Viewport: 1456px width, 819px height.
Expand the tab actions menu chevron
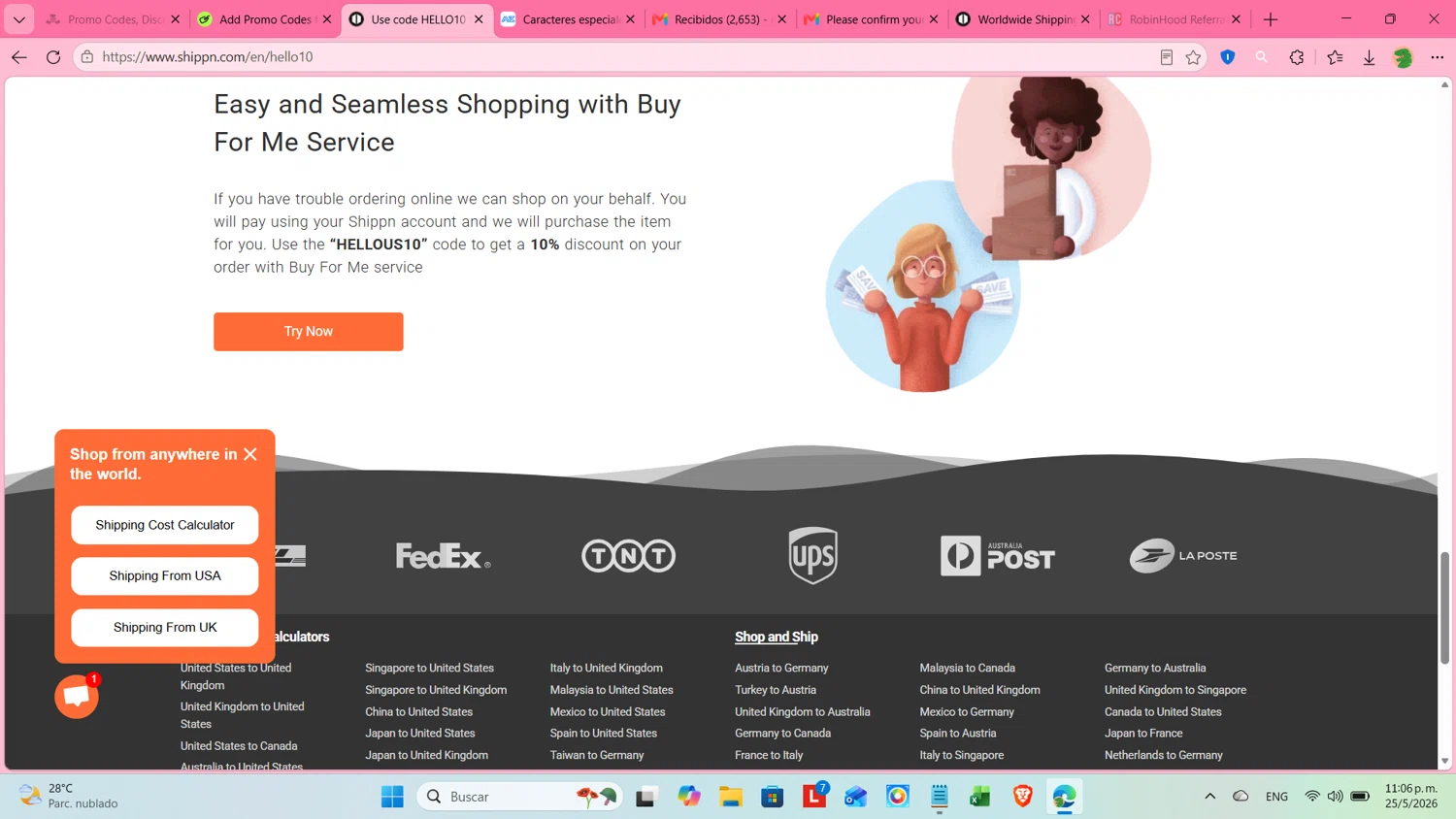click(19, 19)
